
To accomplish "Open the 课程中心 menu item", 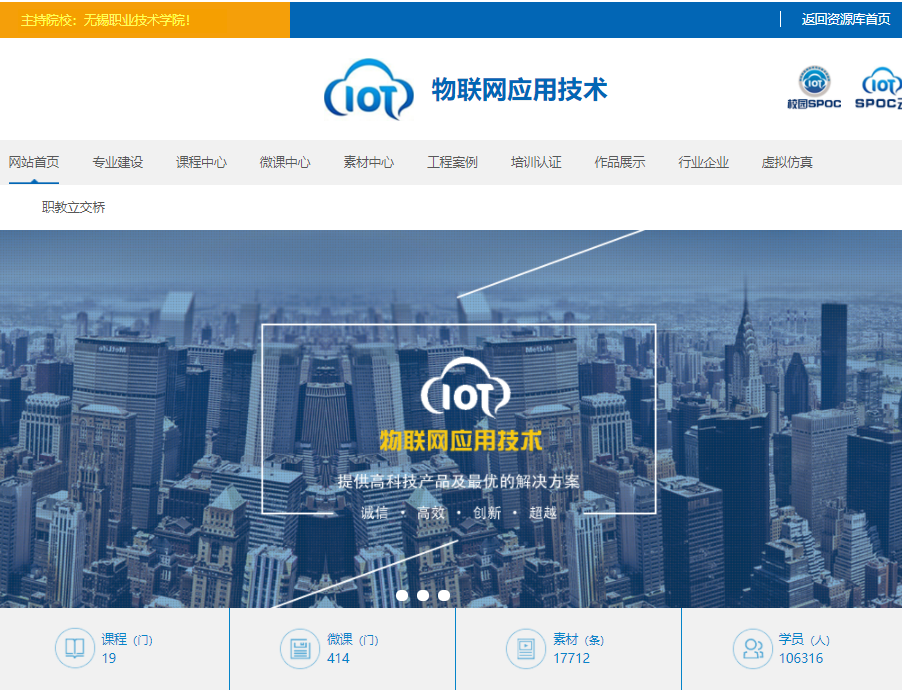I will point(201,162).
